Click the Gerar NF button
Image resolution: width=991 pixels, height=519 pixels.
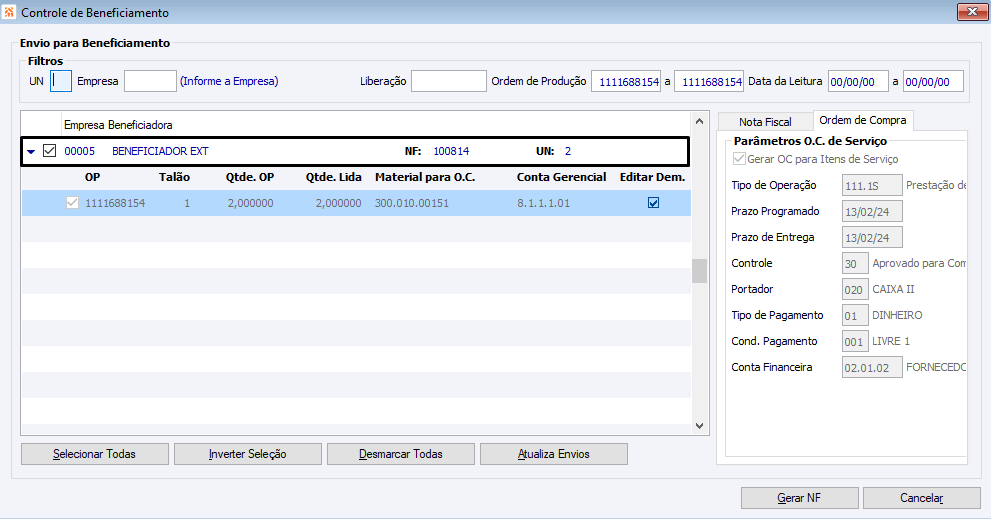point(799,498)
